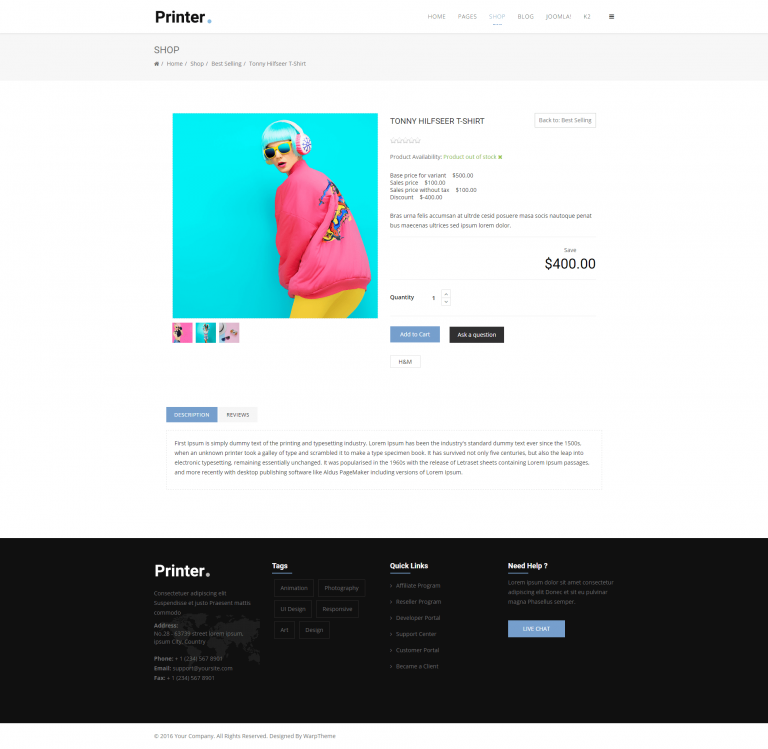Click the H&M manufacturer tag
Screen dimensions: 768x749
click(x=405, y=362)
